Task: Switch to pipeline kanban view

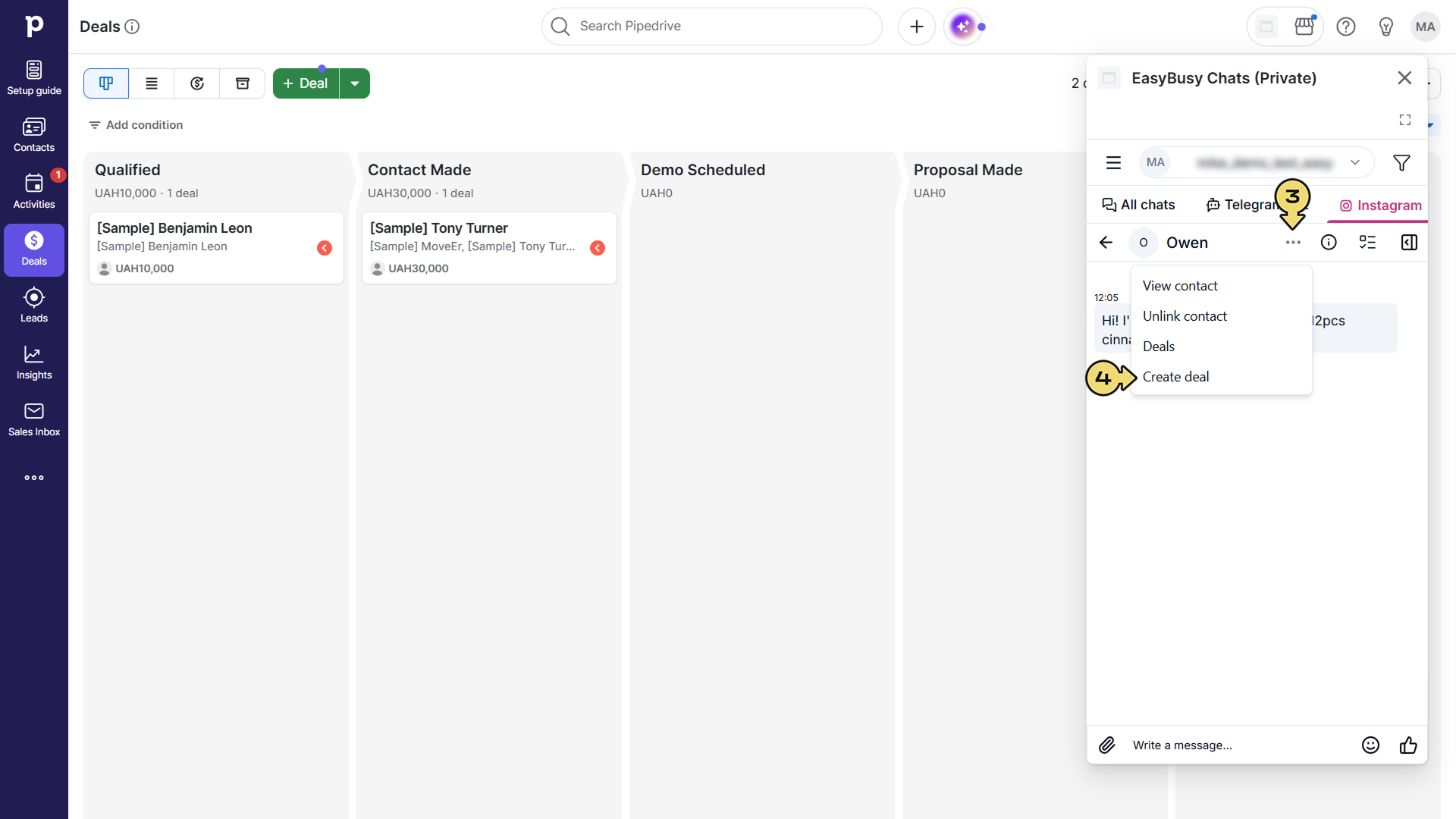Action: click(106, 83)
